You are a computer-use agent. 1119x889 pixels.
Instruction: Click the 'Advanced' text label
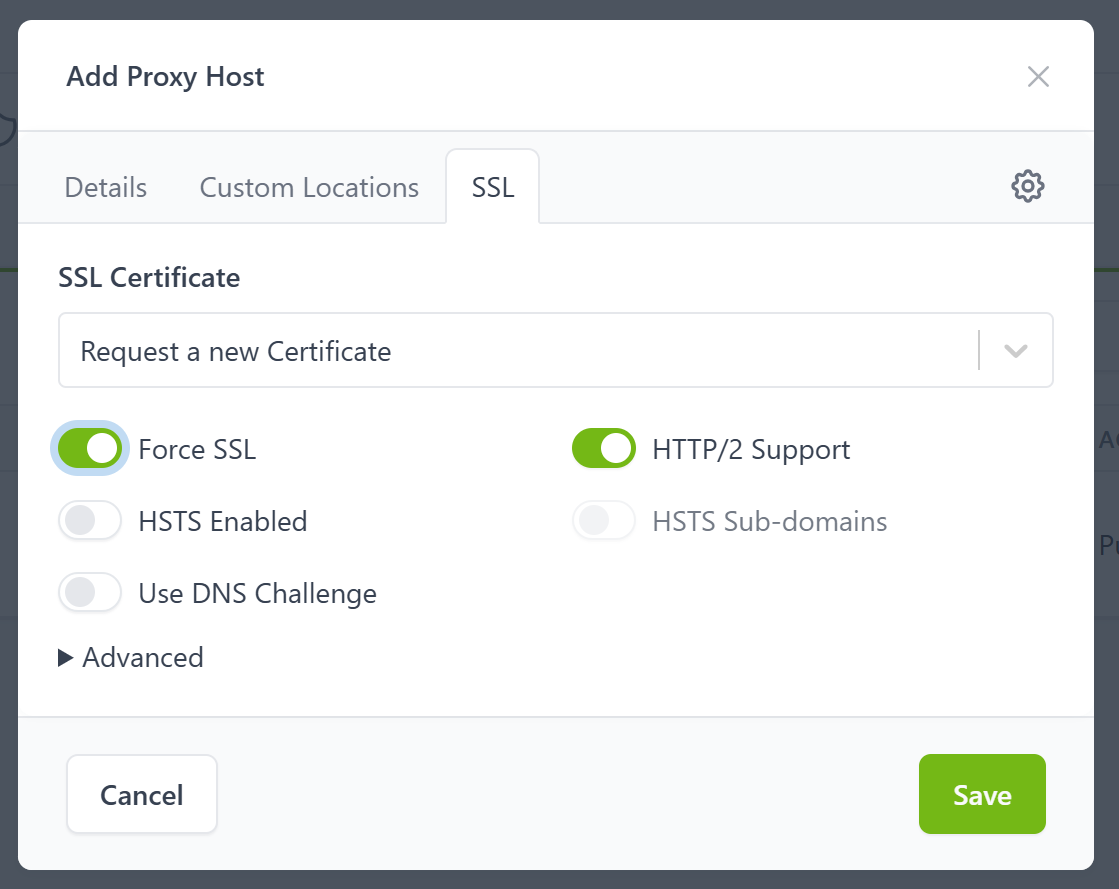pyautogui.click(x=143, y=657)
